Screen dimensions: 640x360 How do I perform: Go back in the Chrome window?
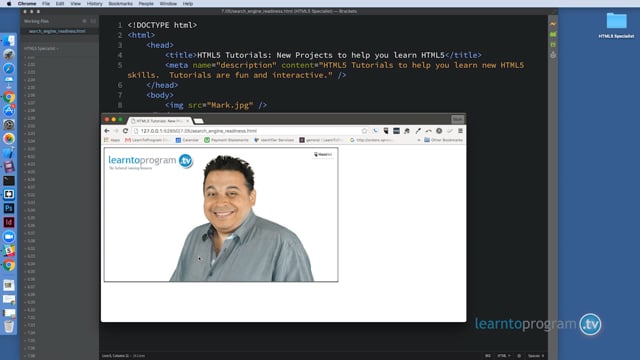tap(107, 131)
